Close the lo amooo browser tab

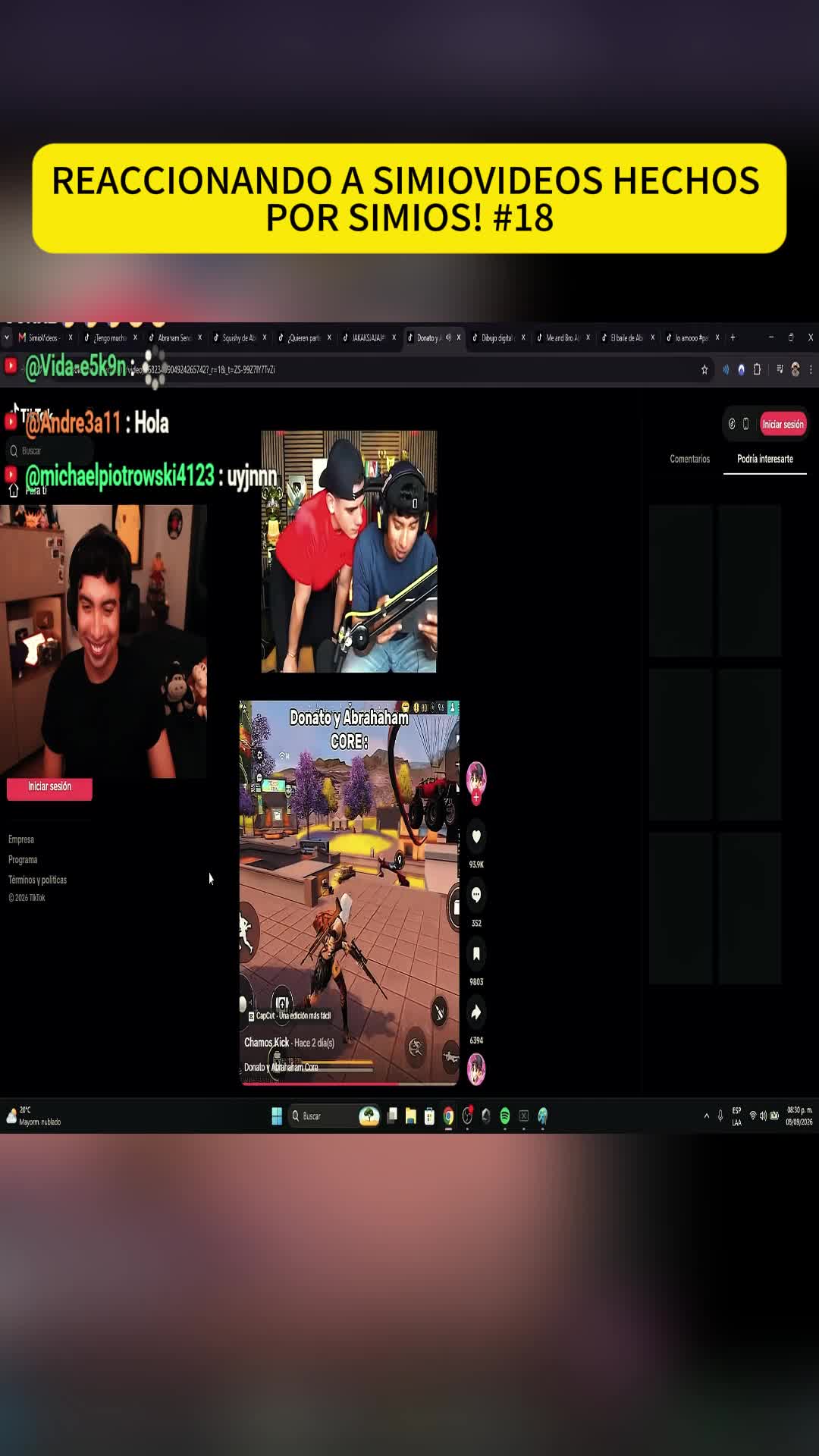(717, 337)
